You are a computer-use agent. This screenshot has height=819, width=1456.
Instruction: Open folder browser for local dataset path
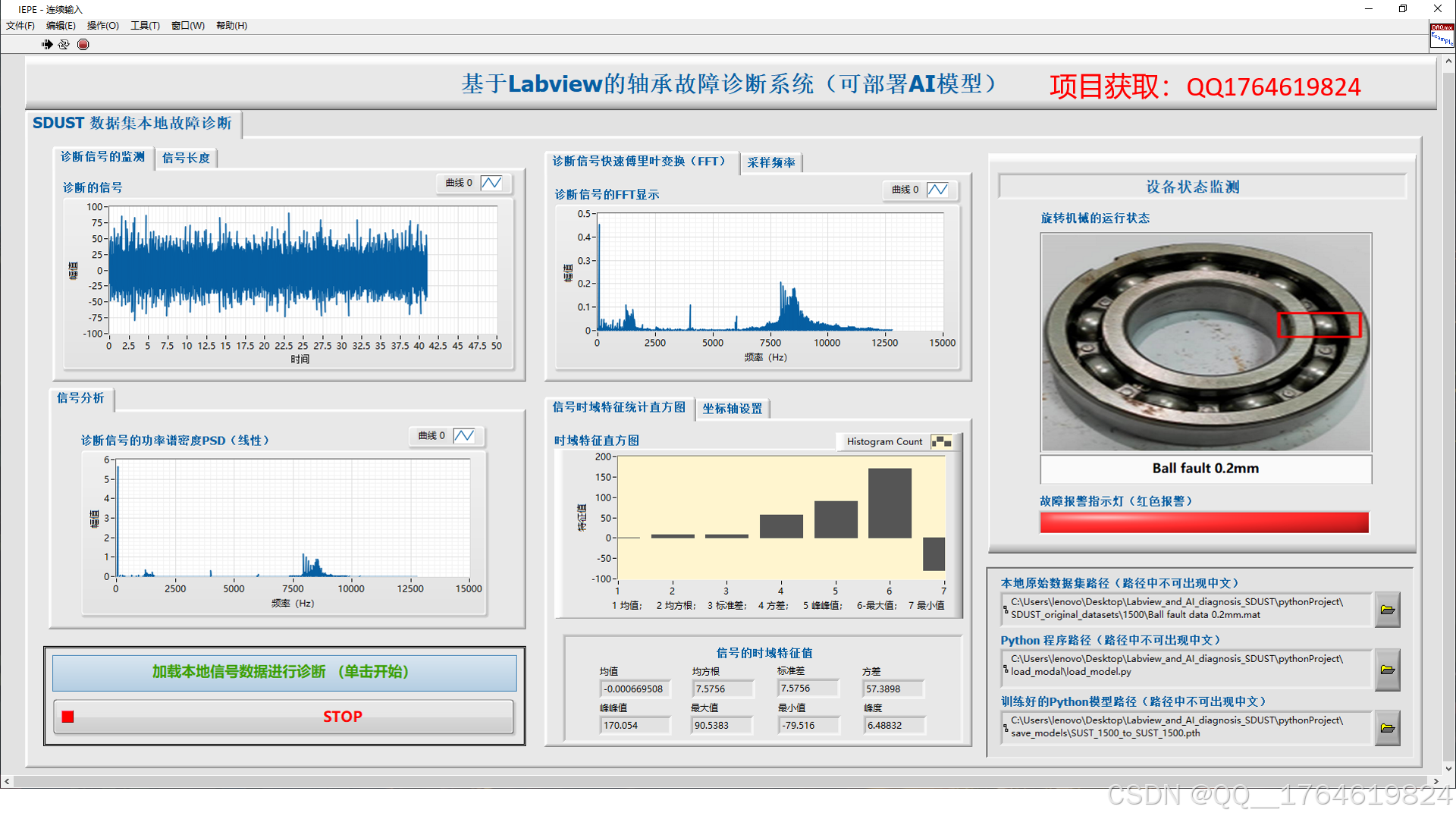pos(1387,610)
